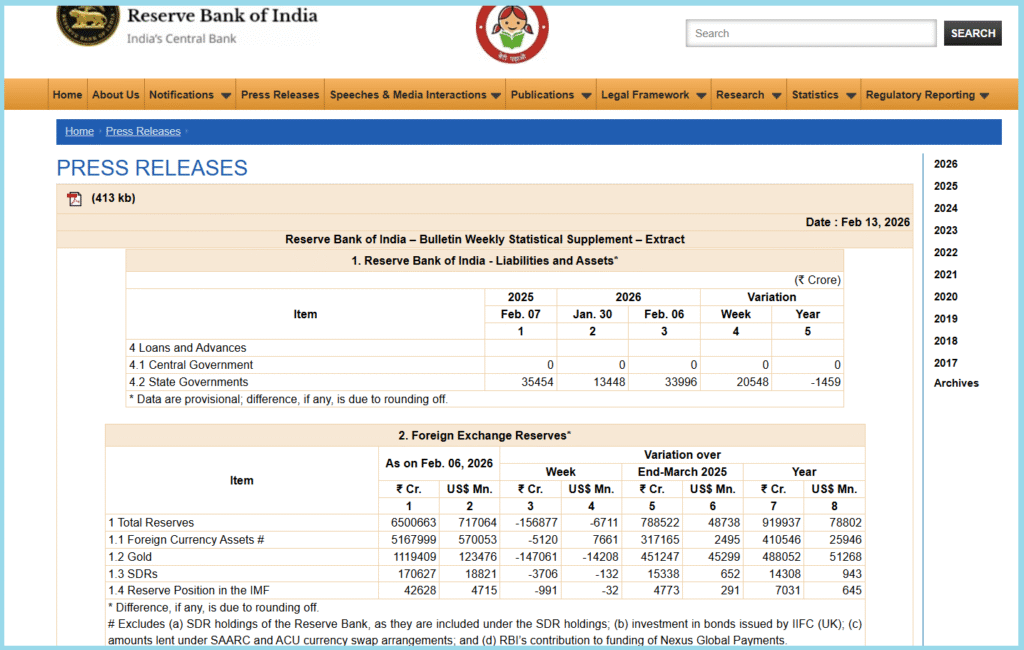Click the girl child mascot logo

click(x=511, y=34)
